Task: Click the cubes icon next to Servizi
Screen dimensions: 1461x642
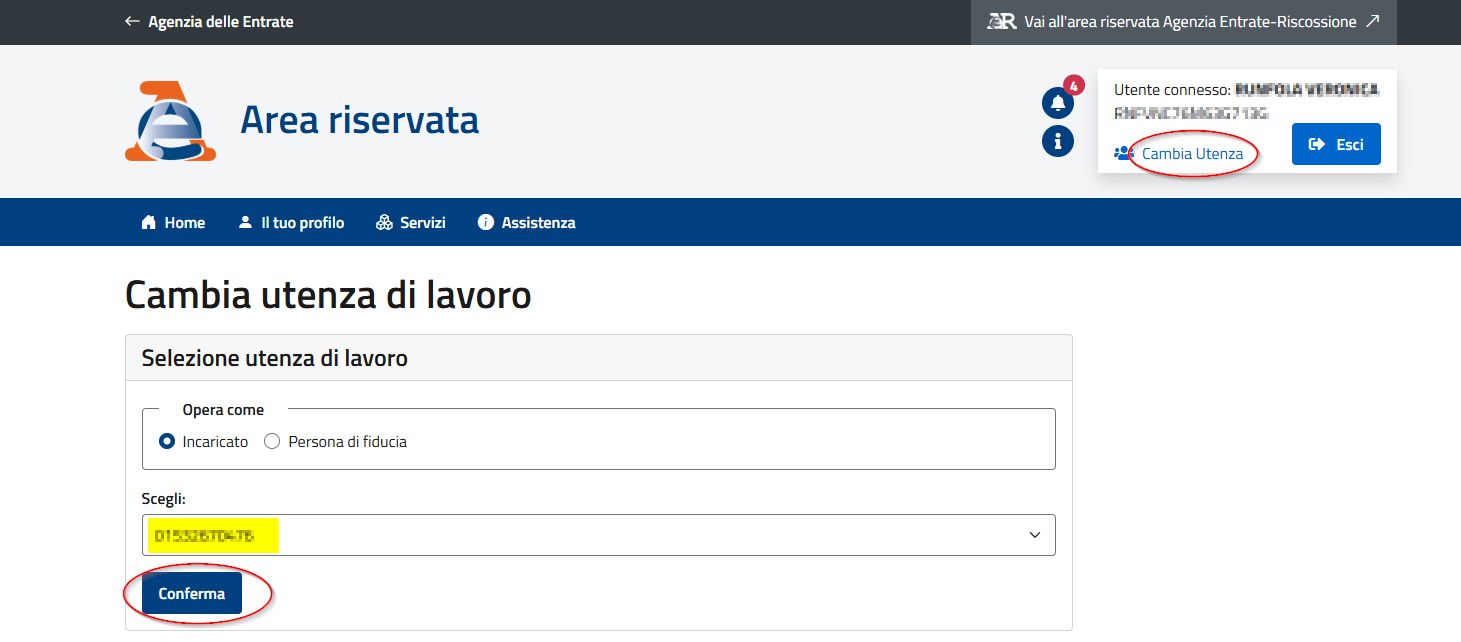Action: [384, 222]
